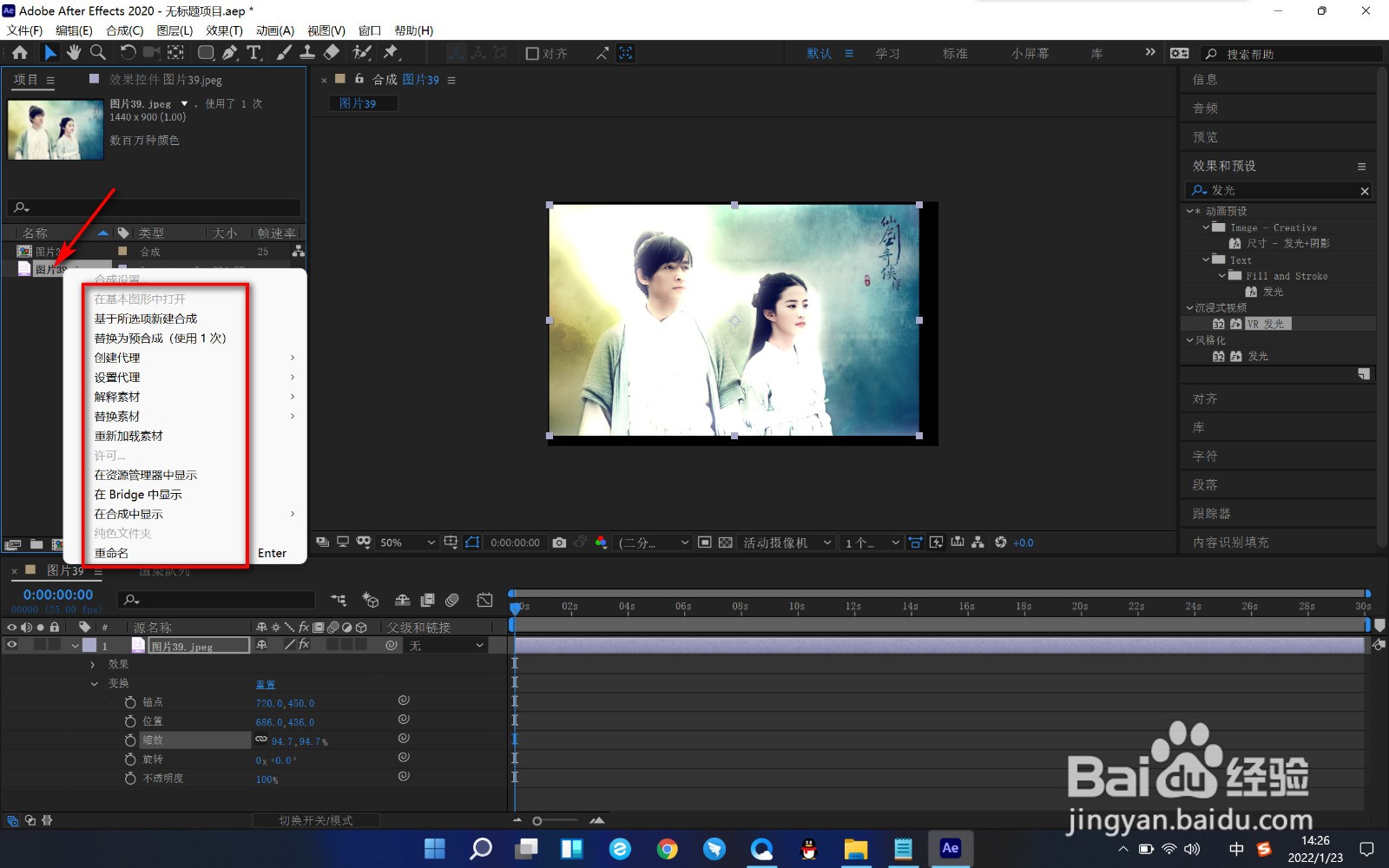Click the Home icon in toolbar
Screen dimensions: 1389x868
(20, 53)
